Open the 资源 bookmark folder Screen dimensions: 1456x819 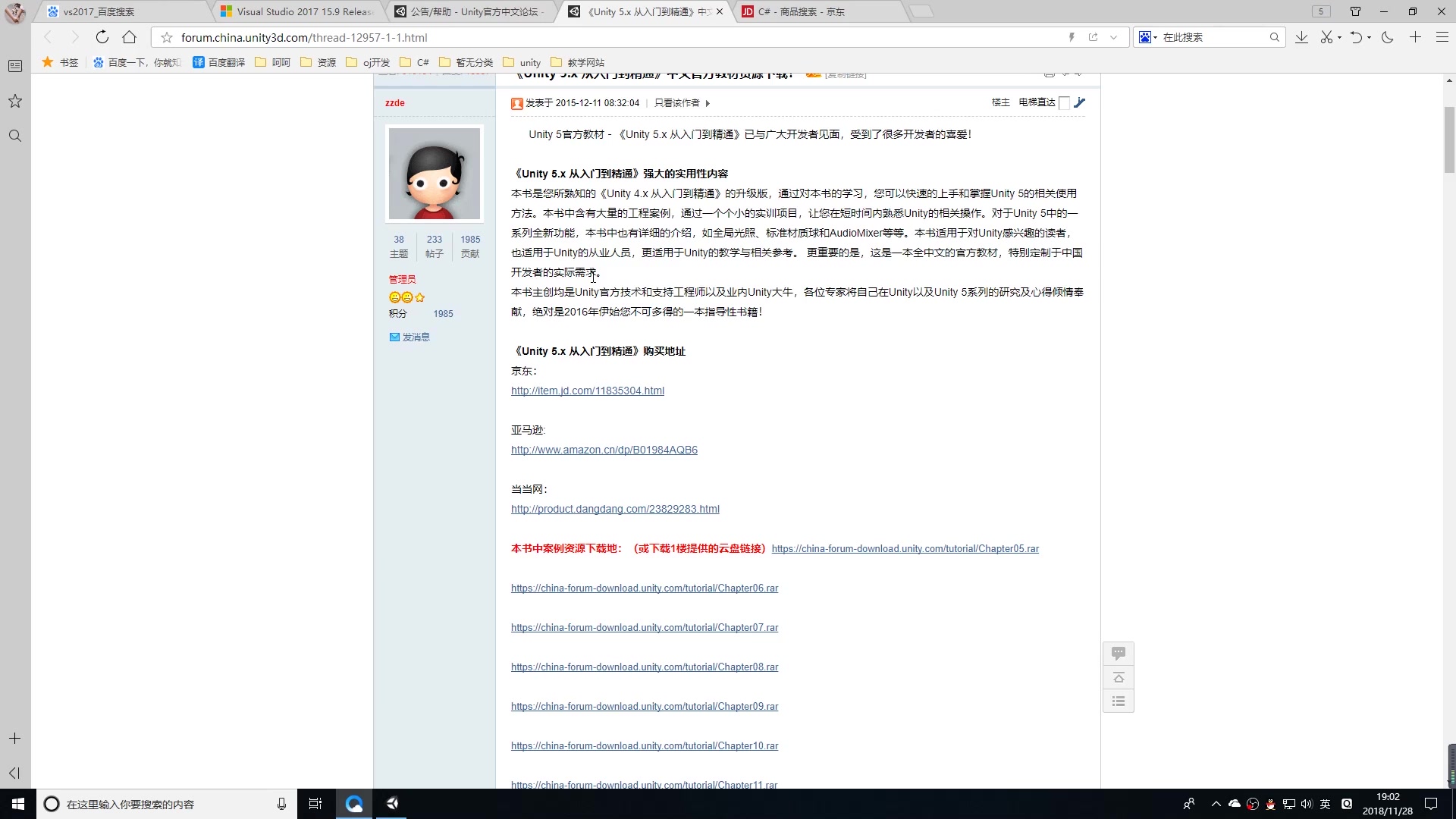point(318,62)
